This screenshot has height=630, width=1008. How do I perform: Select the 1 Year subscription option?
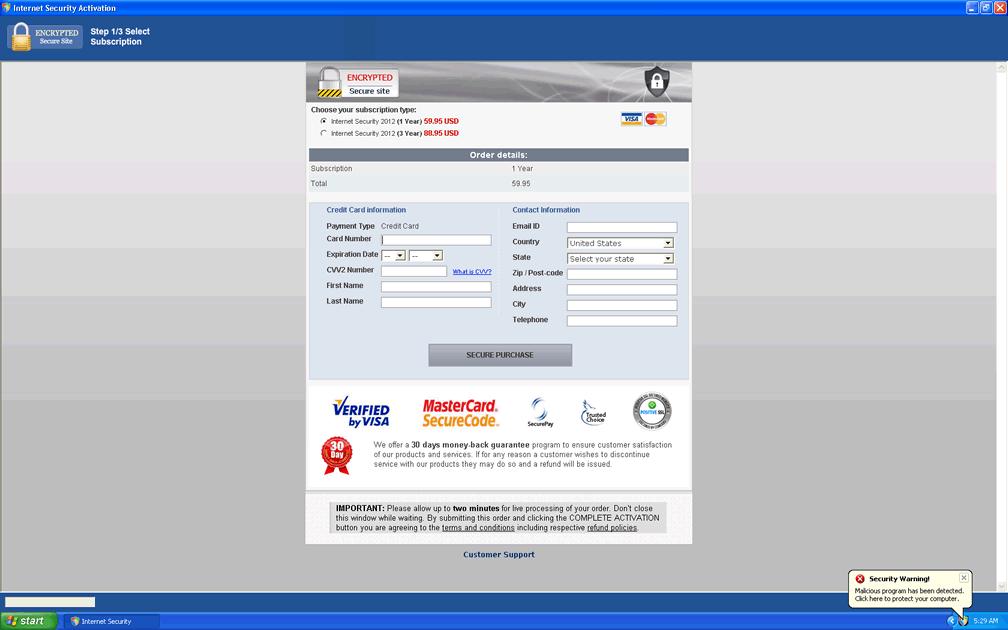pyautogui.click(x=323, y=121)
